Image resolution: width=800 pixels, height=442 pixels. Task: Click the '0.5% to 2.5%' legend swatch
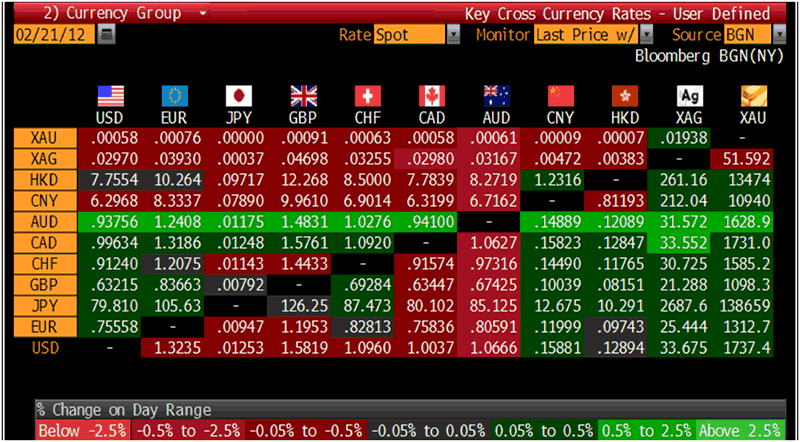[645, 430]
